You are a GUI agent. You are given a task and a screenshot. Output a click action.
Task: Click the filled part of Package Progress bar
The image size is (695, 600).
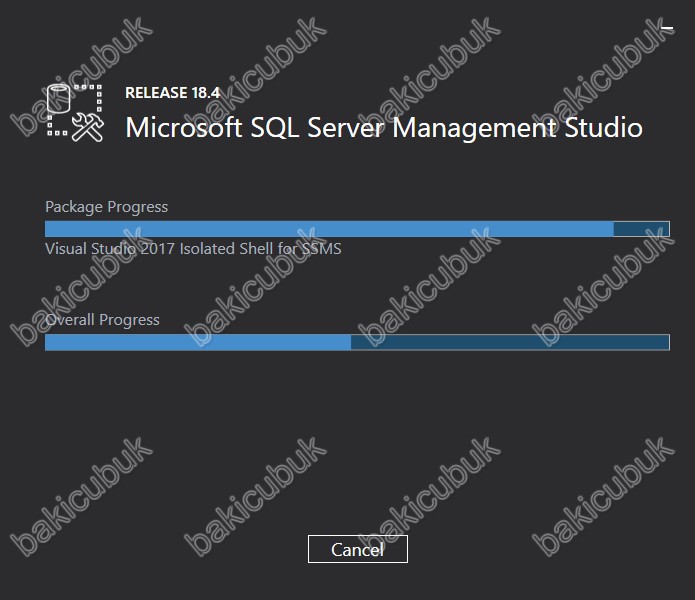pos(329,229)
